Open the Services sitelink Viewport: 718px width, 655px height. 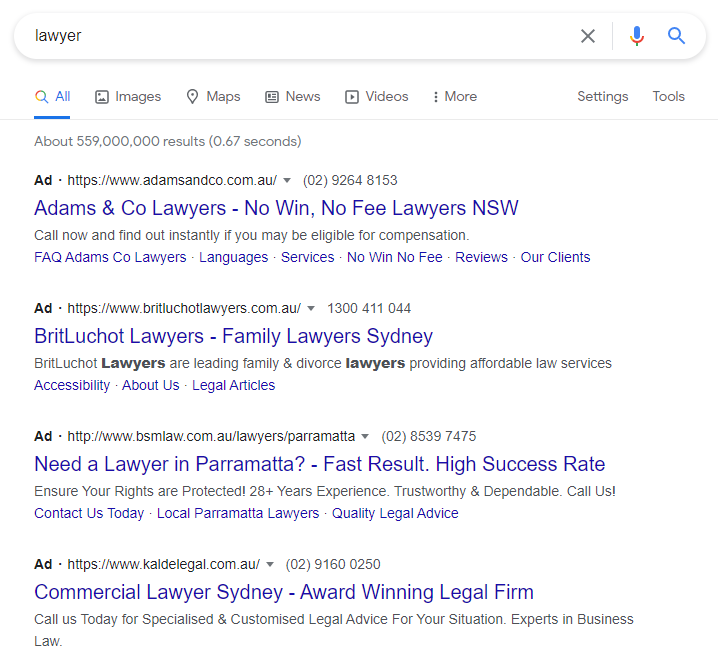tap(308, 257)
